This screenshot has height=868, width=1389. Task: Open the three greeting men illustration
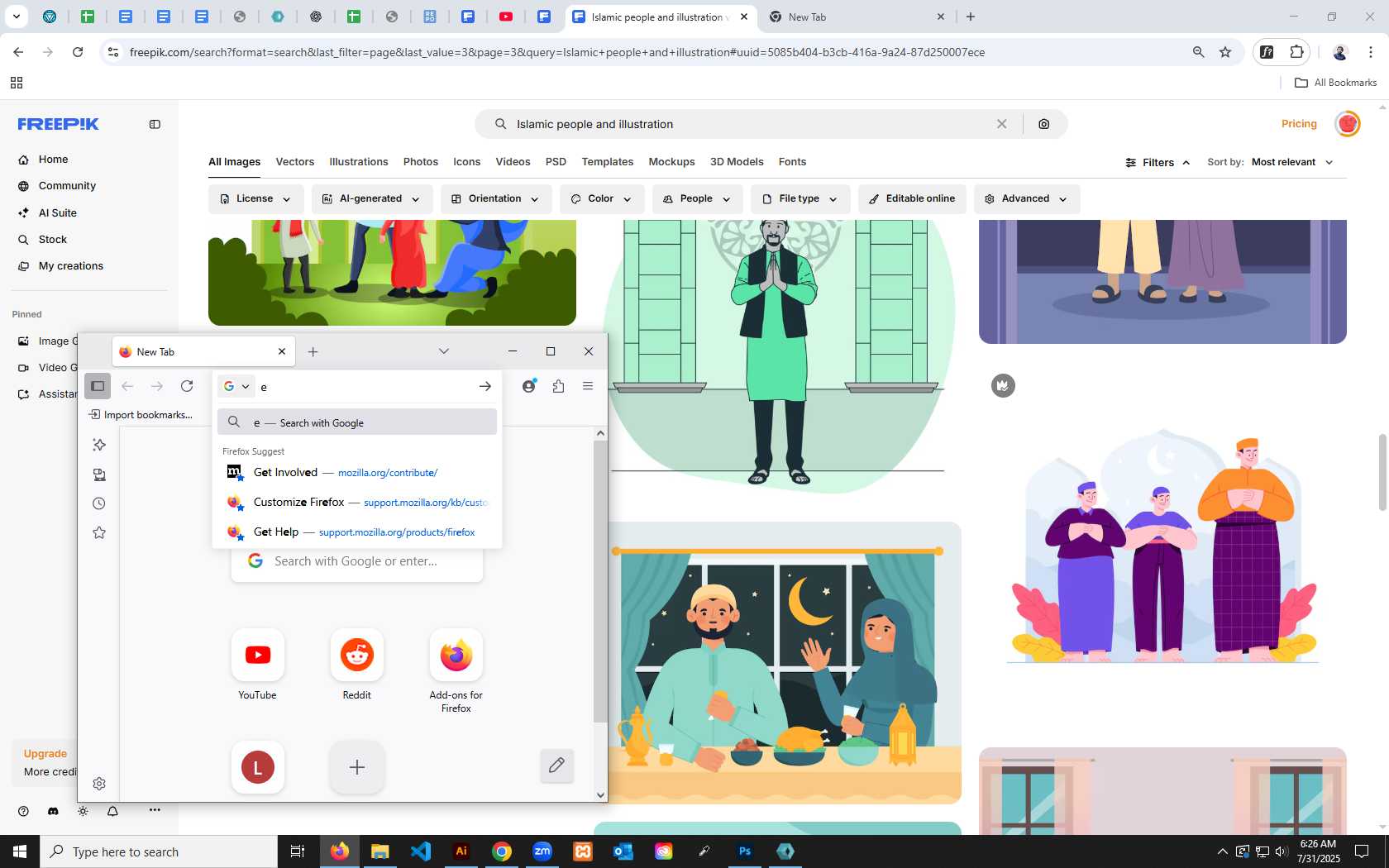(1162, 546)
